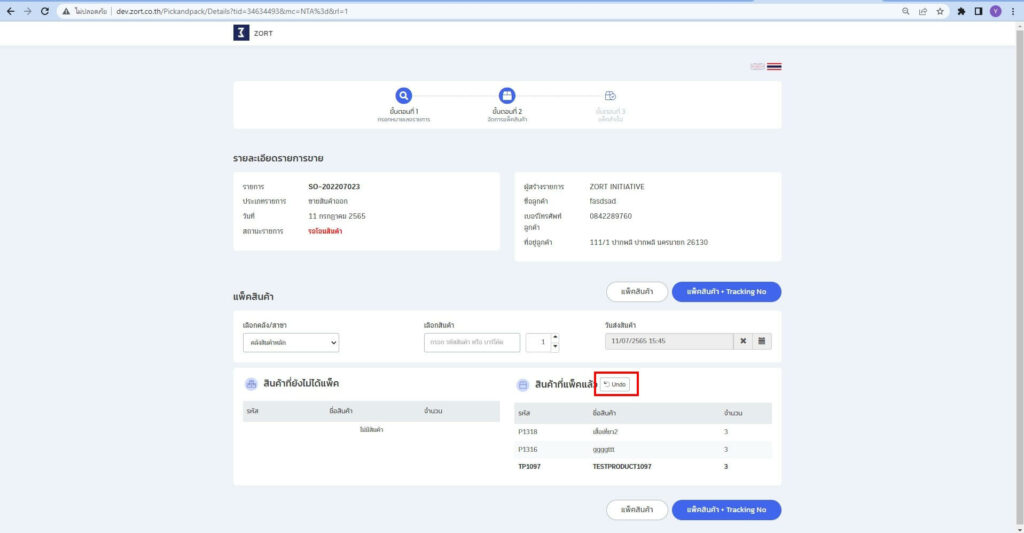Click the top blue Tracking No button
Image resolution: width=1024 pixels, height=533 pixels.
point(726,292)
